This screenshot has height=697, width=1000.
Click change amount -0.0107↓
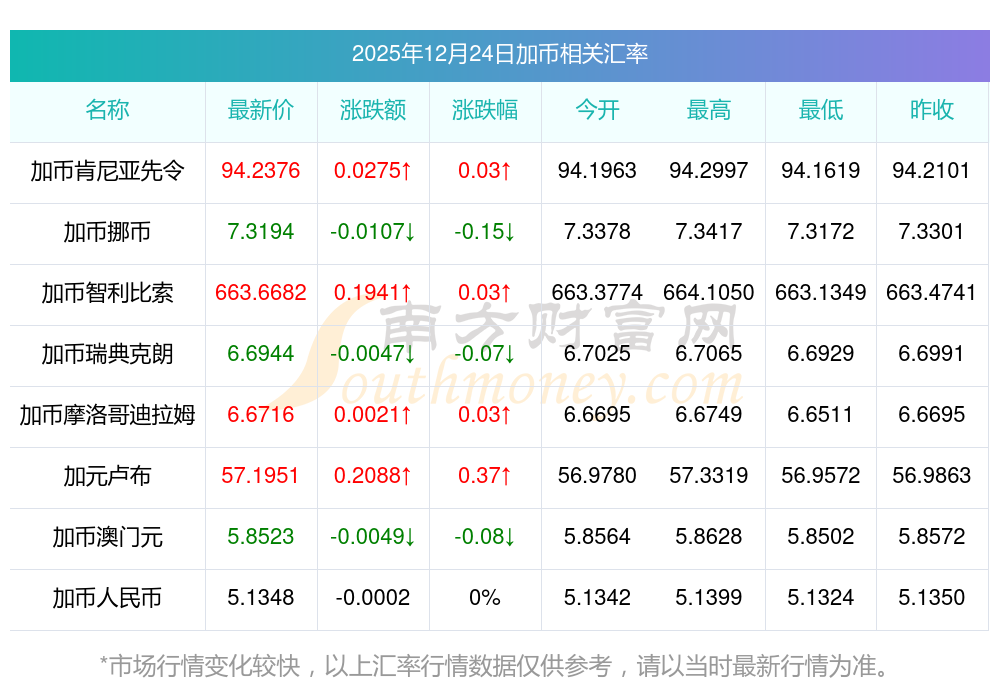(373, 231)
